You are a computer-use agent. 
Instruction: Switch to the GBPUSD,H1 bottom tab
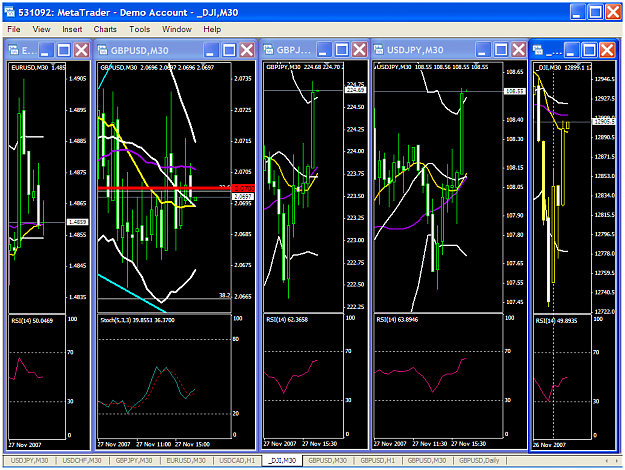[377, 460]
